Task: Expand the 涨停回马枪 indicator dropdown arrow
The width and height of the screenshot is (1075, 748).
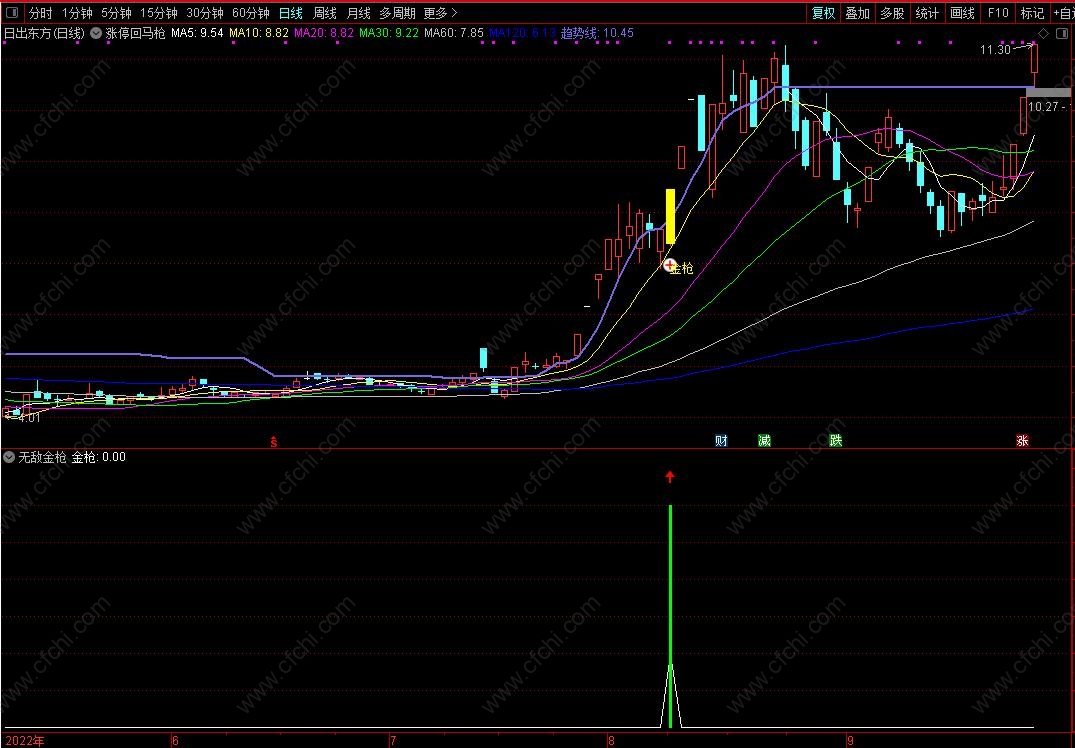Action: pyautogui.click(x=96, y=33)
